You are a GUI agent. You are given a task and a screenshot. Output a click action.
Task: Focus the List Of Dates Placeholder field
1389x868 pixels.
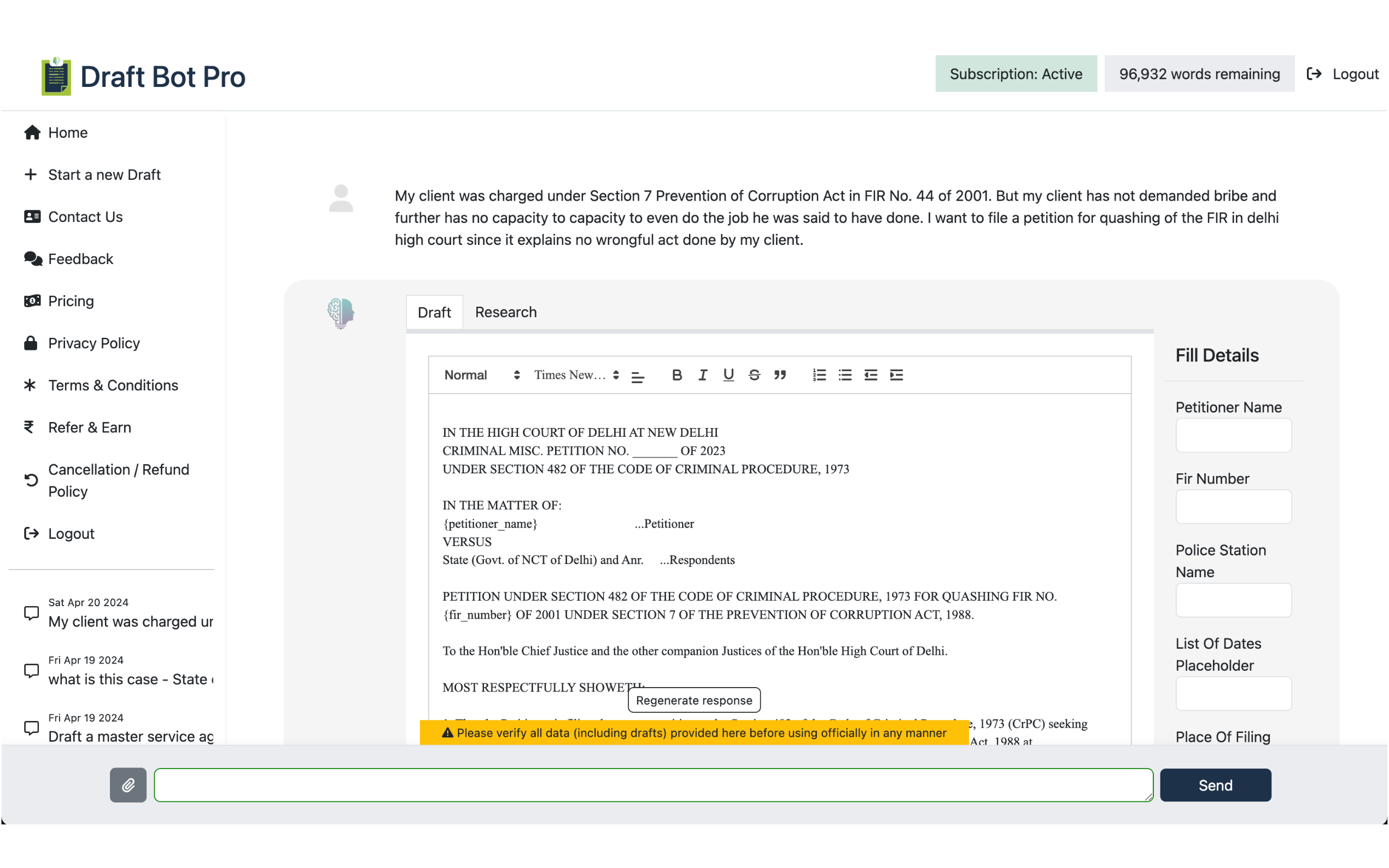(x=1233, y=694)
